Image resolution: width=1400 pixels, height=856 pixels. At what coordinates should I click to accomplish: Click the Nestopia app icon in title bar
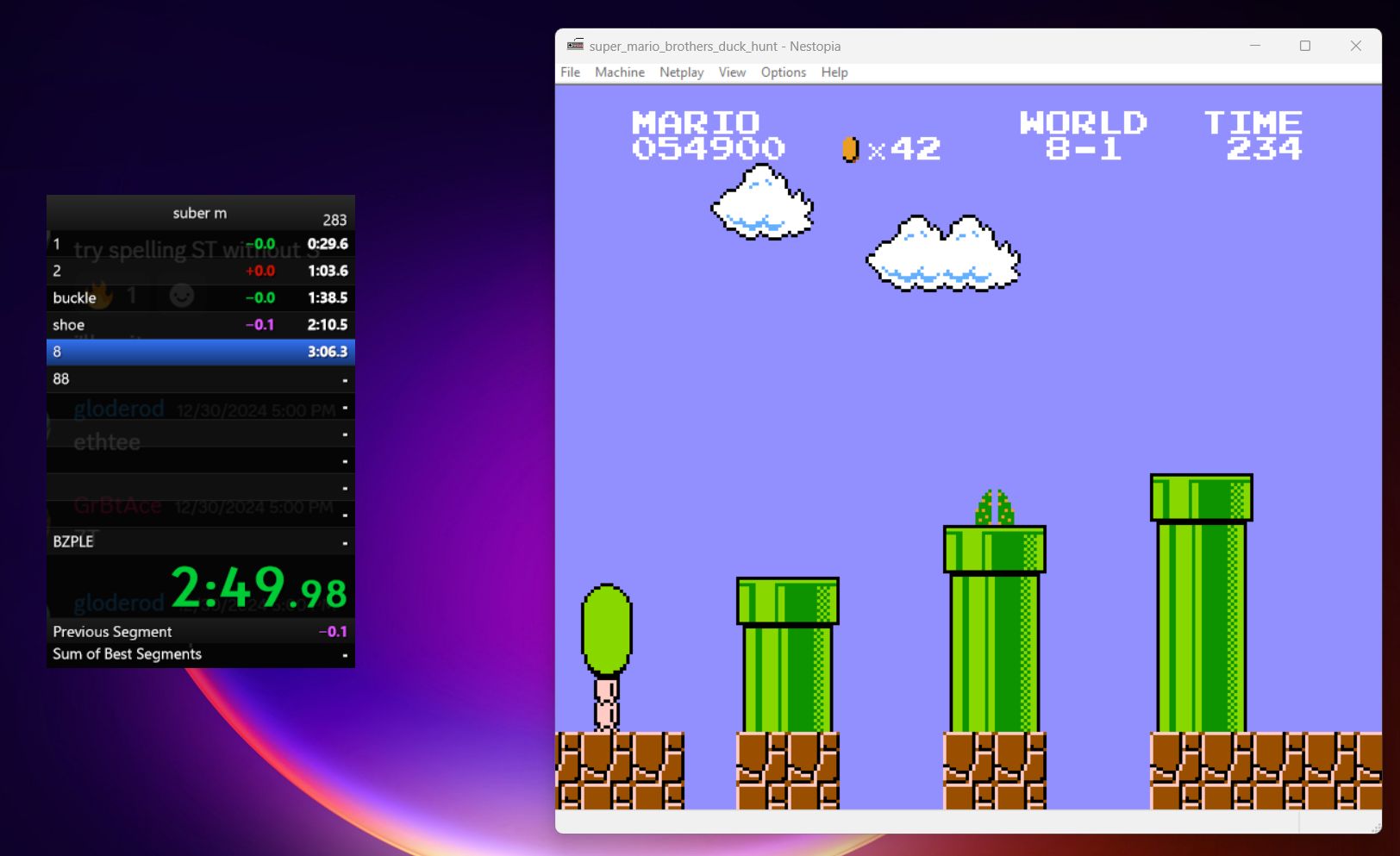[575, 46]
